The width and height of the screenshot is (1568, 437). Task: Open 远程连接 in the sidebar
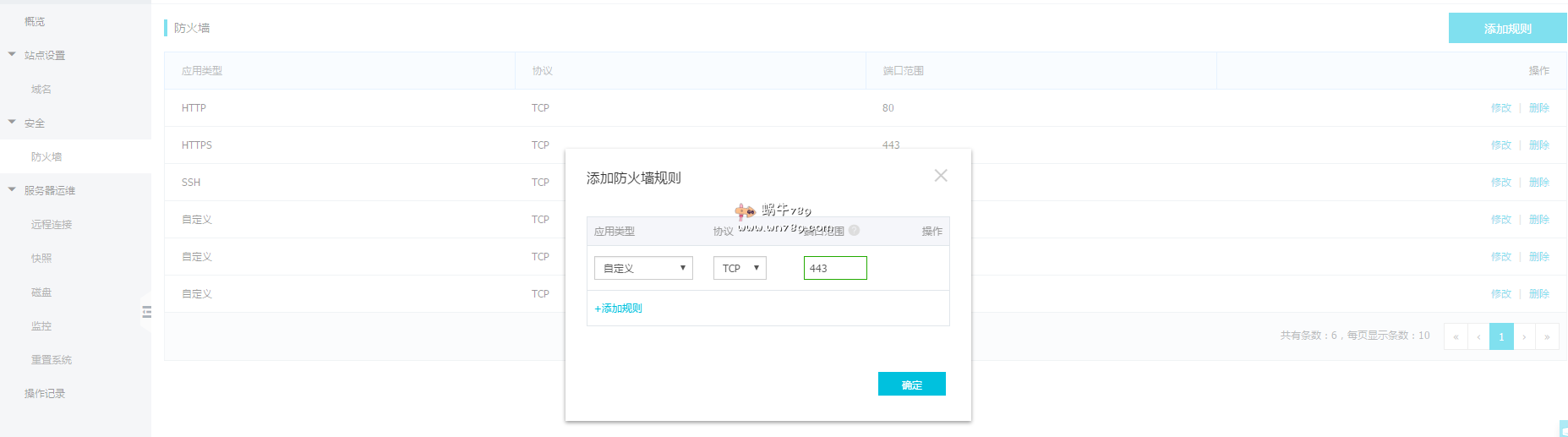(x=52, y=224)
